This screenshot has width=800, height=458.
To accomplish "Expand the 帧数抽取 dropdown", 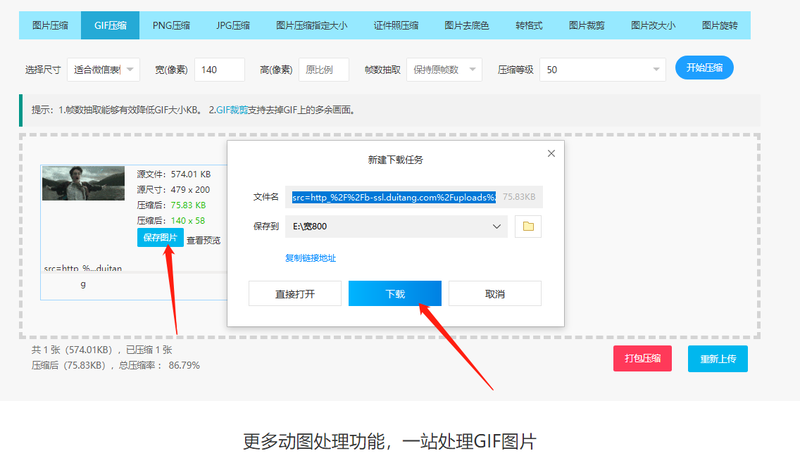I will pos(444,69).
